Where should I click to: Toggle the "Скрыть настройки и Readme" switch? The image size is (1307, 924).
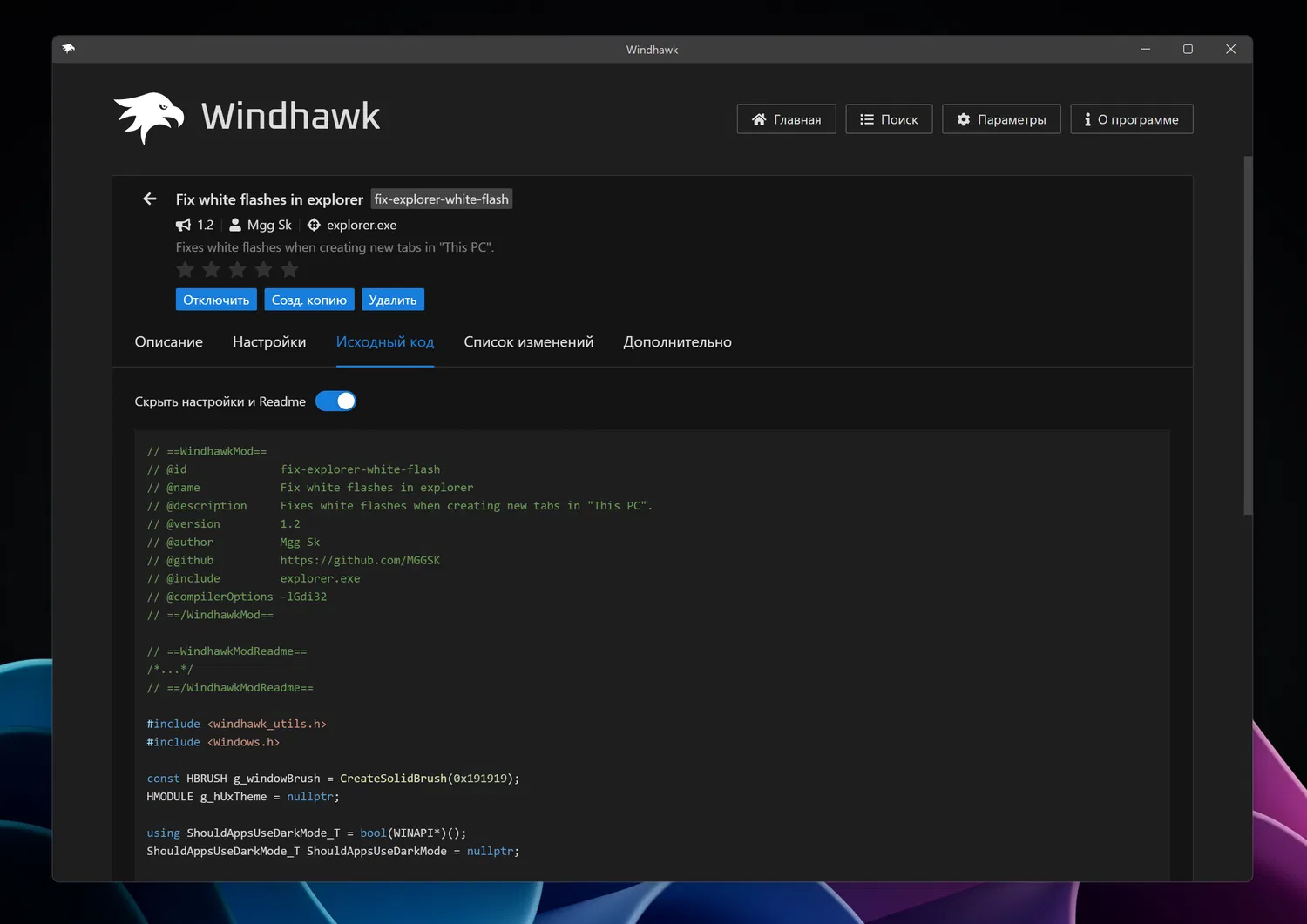point(335,401)
